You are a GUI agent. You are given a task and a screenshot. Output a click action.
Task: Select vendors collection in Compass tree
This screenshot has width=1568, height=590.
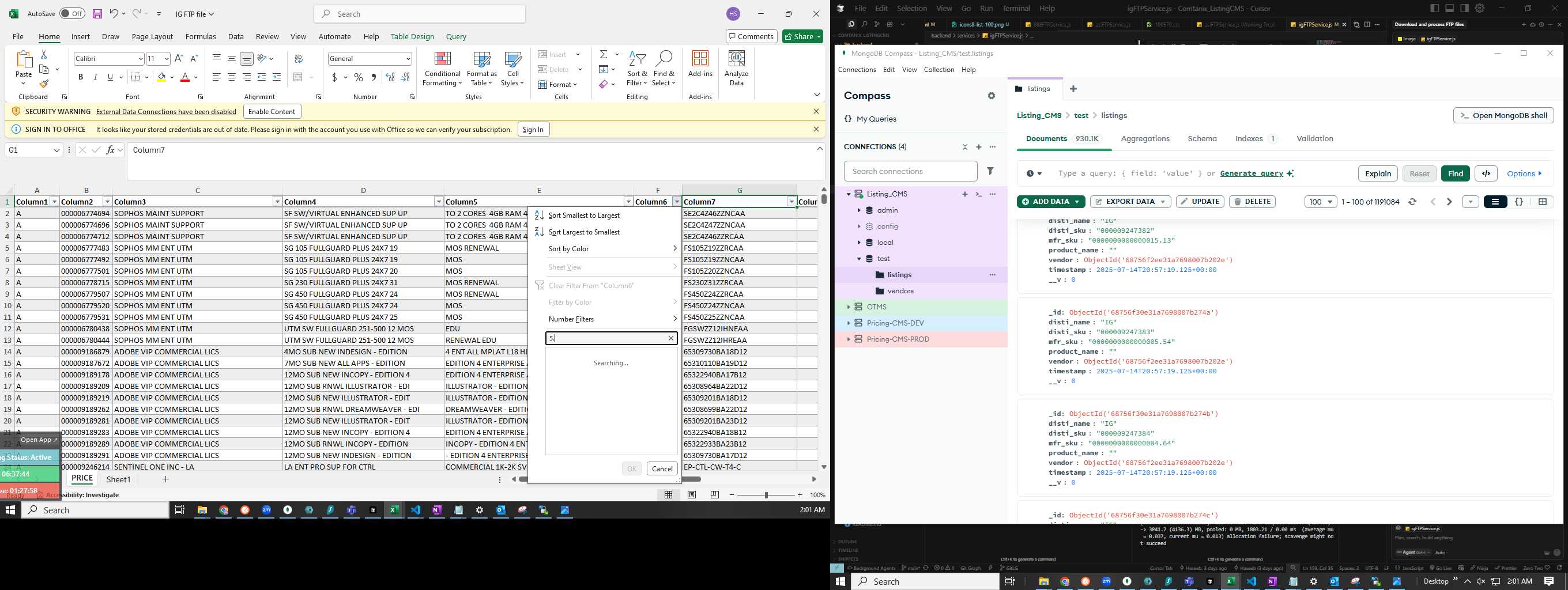900,291
